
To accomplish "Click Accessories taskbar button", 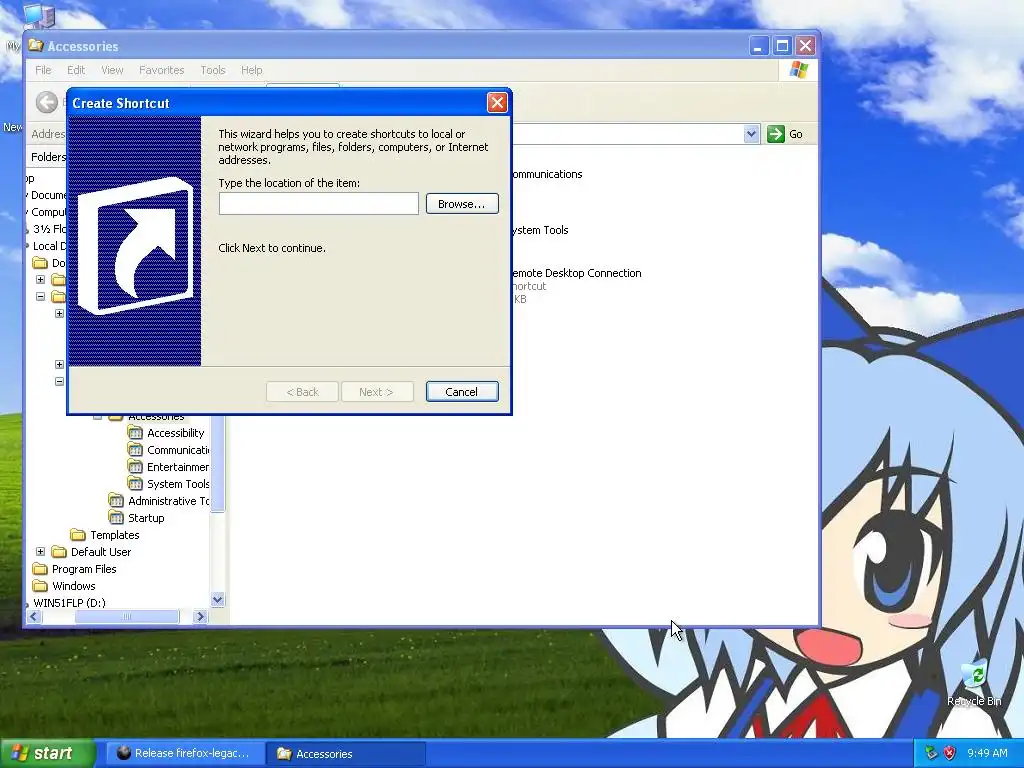I will pos(345,754).
